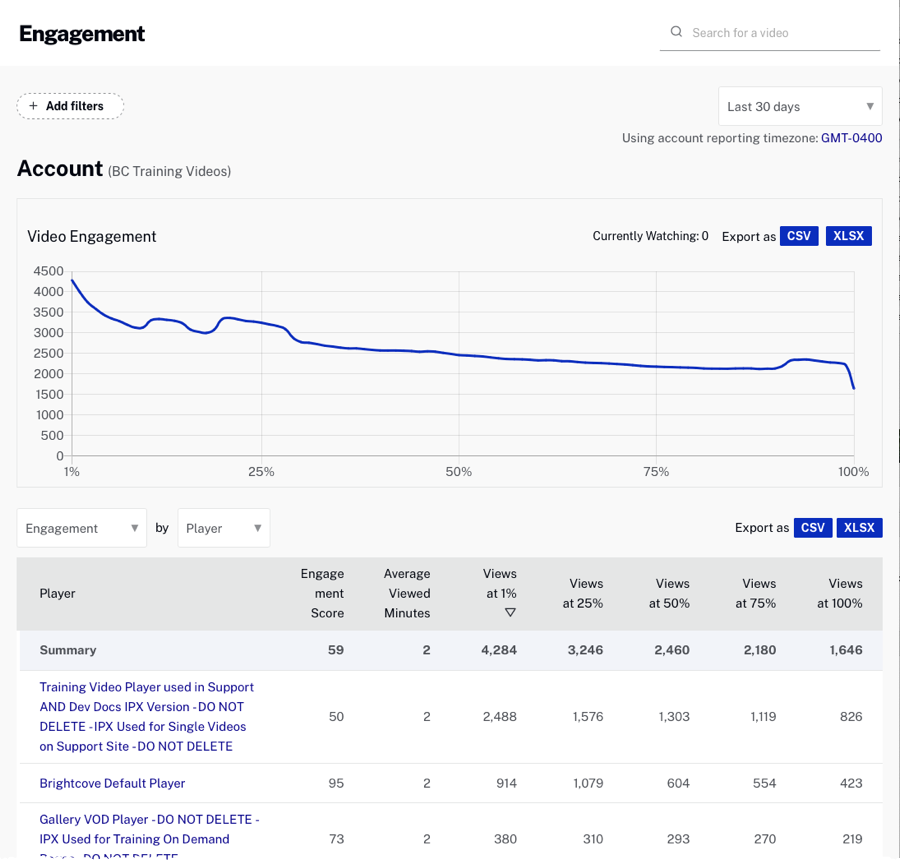This screenshot has height=860, width=900.
Task: Click the engagement line at 50% mark
Action: click(459, 355)
